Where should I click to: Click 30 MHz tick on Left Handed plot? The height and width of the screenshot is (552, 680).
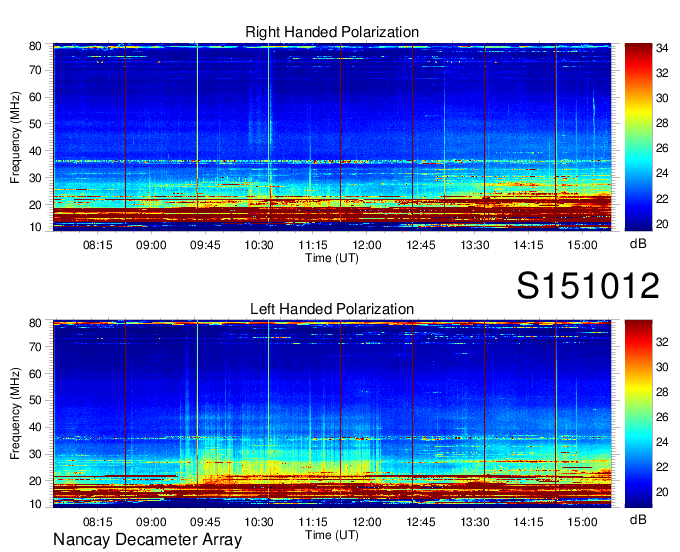point(35,454)
